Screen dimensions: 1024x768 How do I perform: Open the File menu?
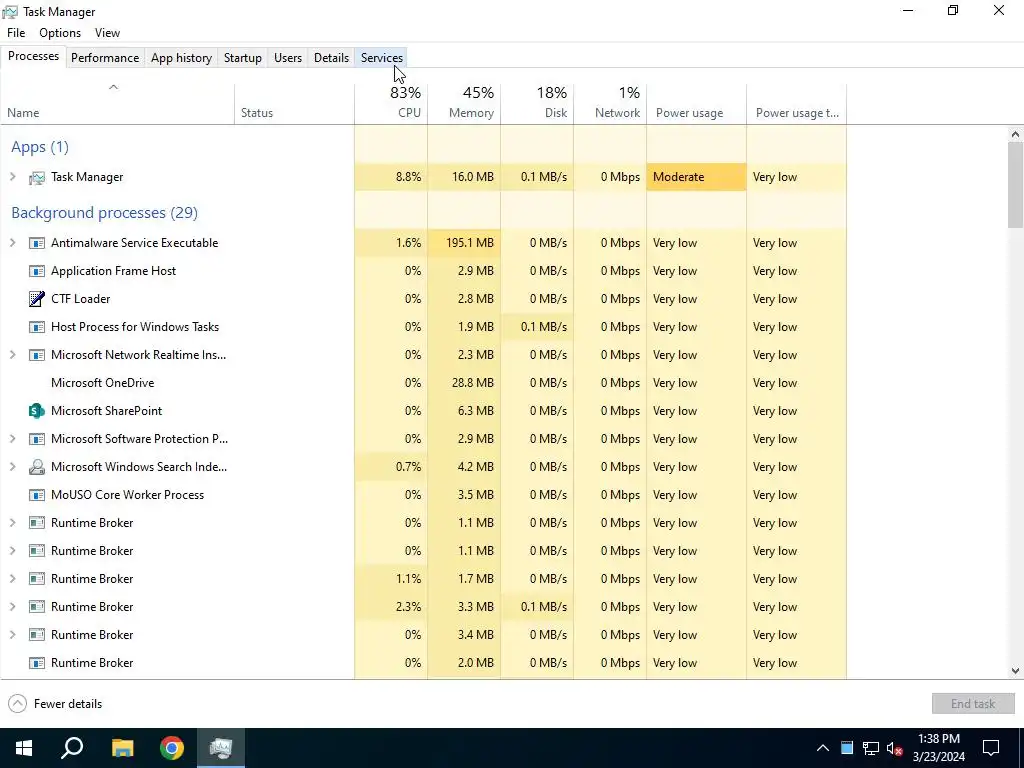(x=16, y=33)
